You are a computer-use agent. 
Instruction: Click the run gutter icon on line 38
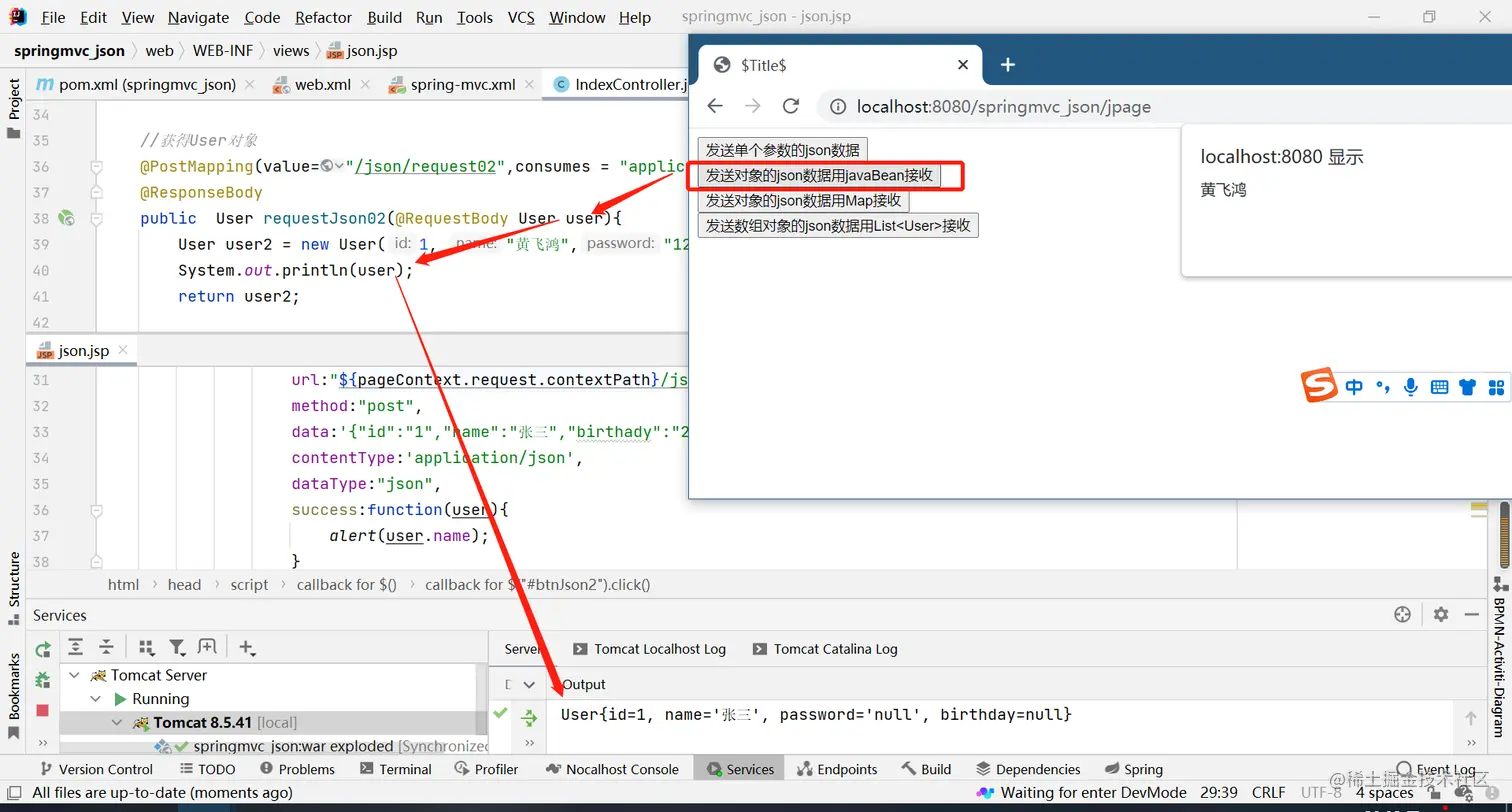click(x=66, y=218)
